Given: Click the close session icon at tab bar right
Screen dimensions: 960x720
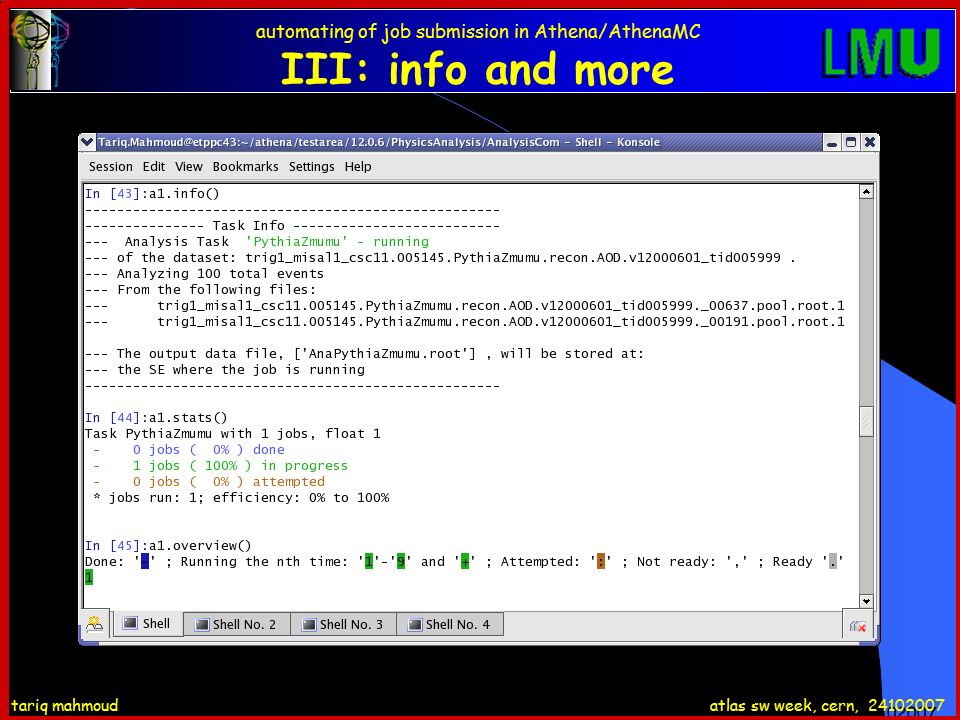Looking at the screenshot, I should (858, 626).
